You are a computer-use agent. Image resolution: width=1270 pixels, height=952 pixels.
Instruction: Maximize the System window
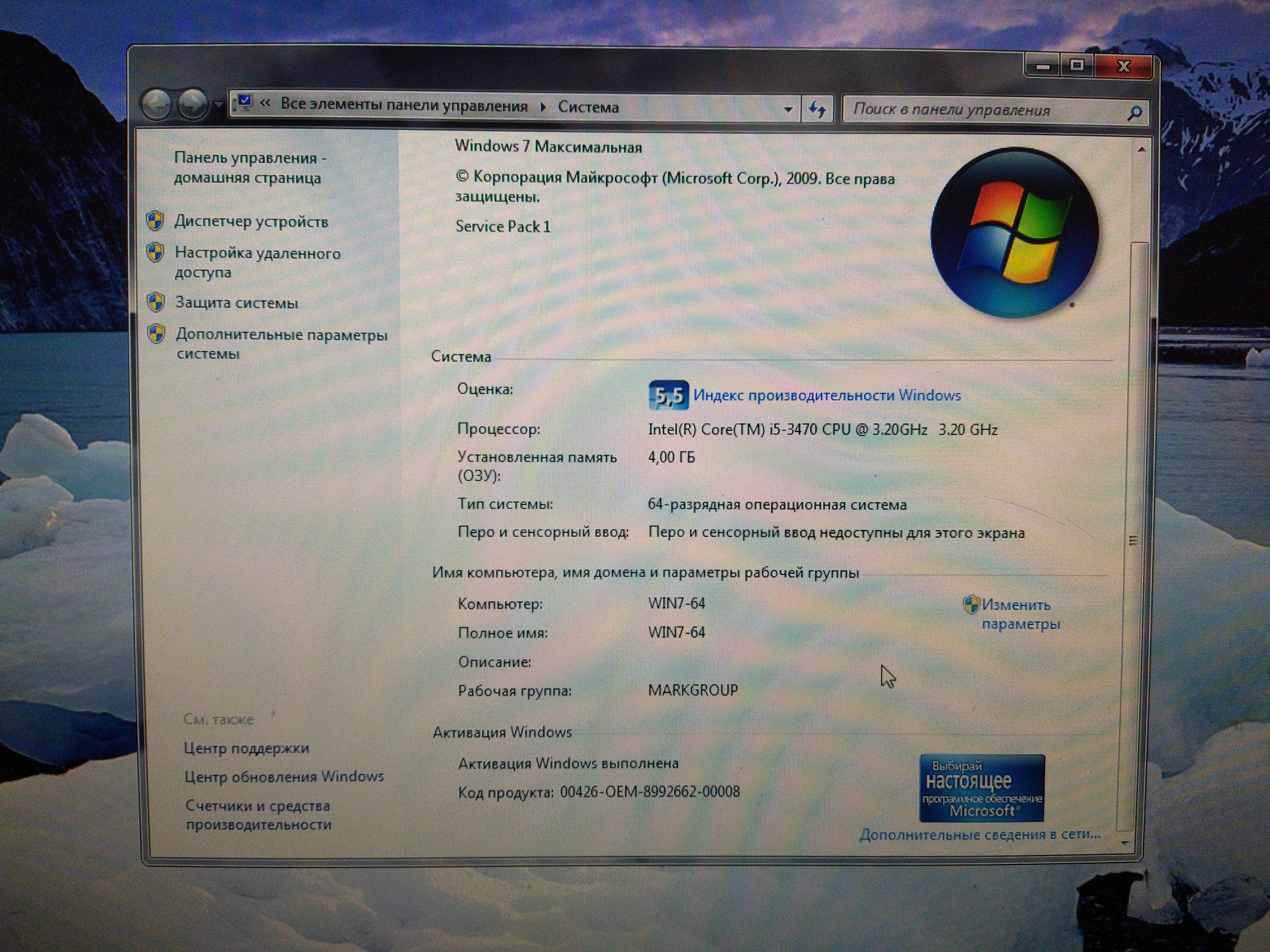1077,65
